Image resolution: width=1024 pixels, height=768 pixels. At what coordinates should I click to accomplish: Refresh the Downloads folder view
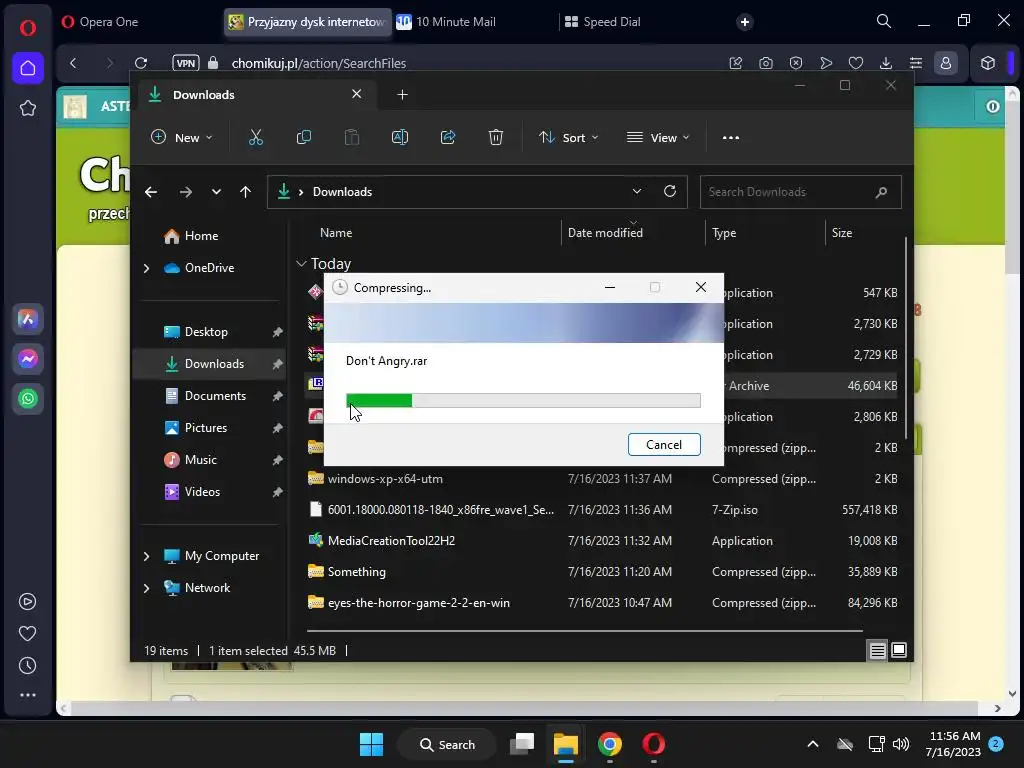669,191
